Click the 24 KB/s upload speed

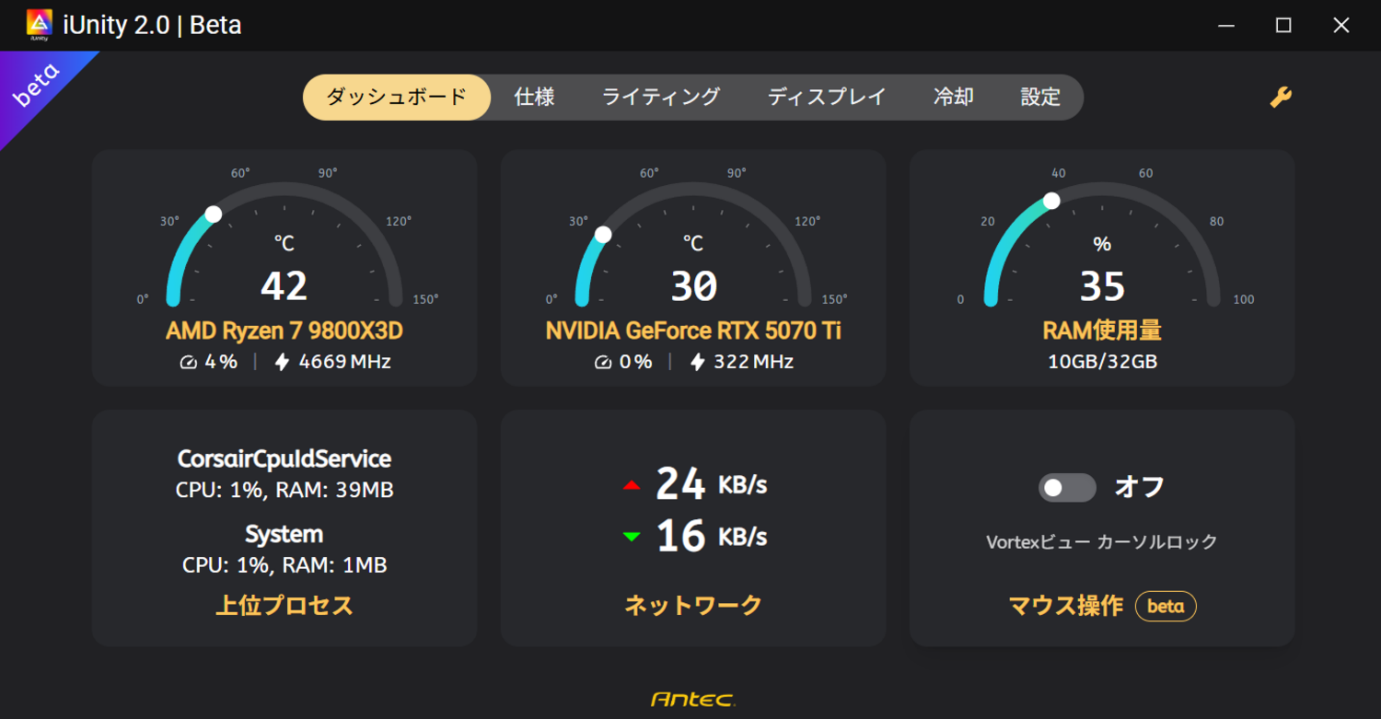coord(711,485)
